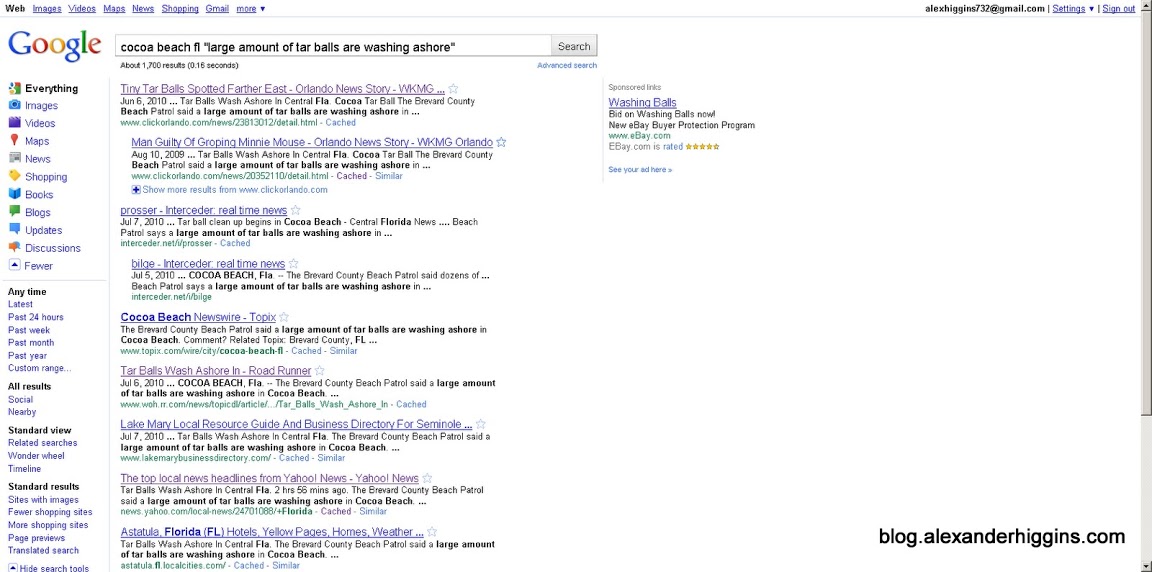This screenshot has height=572, width=1152.
Task: Click the Videos icon in sidebar
Action: tap(14, 123)
